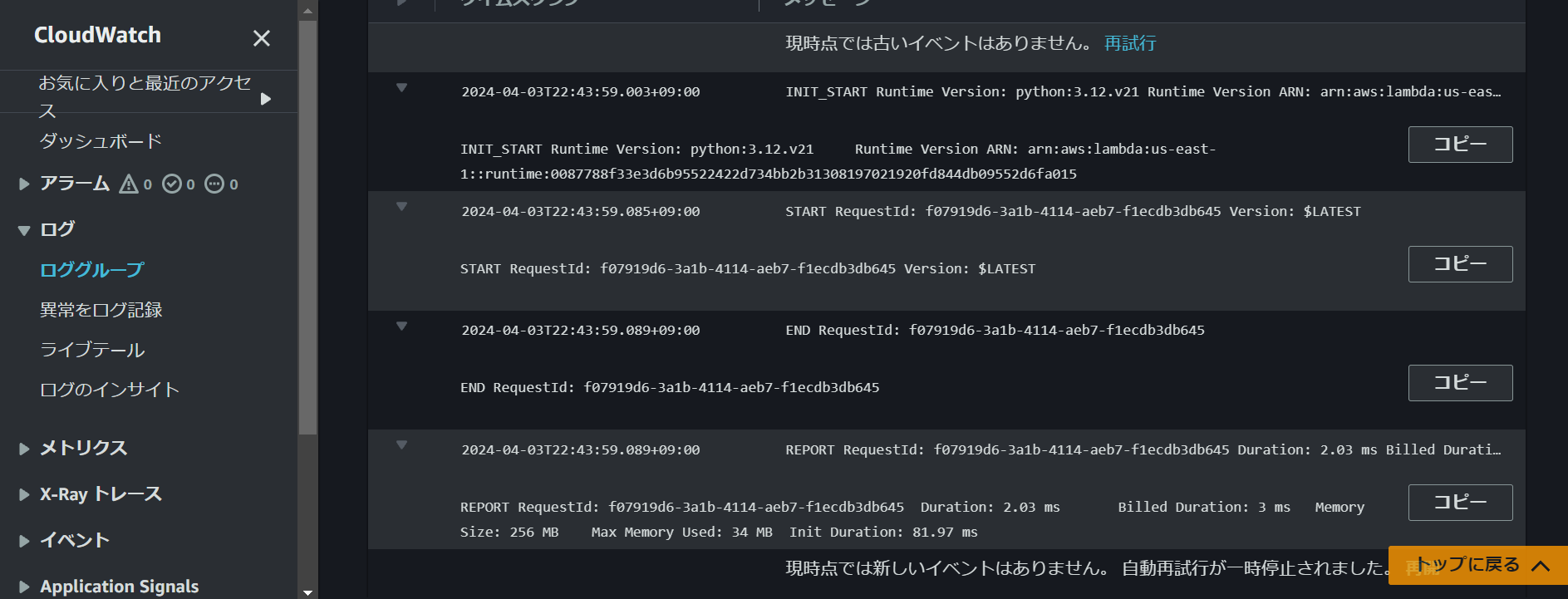This screenshot has width=1568, height=599.
Task: Collapse the START RequestId log event row
Action: (401, 207)
